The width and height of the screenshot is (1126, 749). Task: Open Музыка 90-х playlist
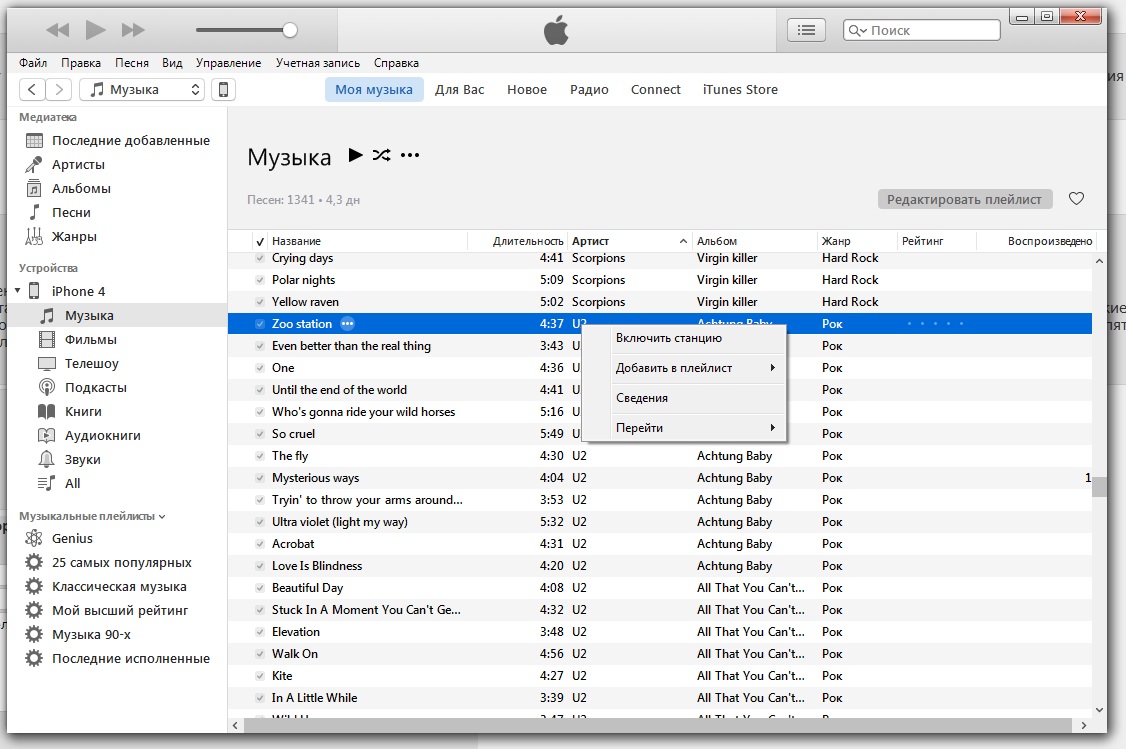[x=91, y=635]
